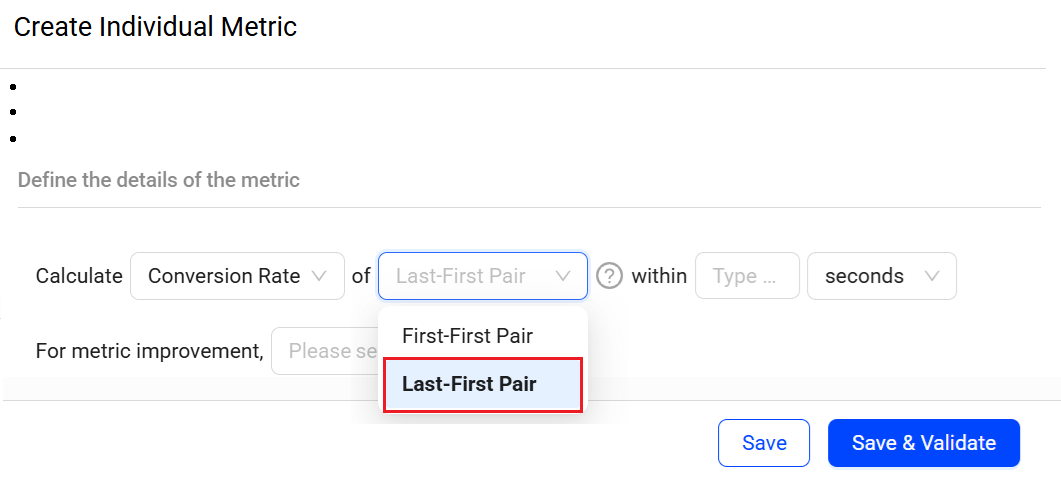Viewport: 1061px width, 485px height.
Task: Expand the seconds time unit dropdown
Action: click(x=881, y=276)
